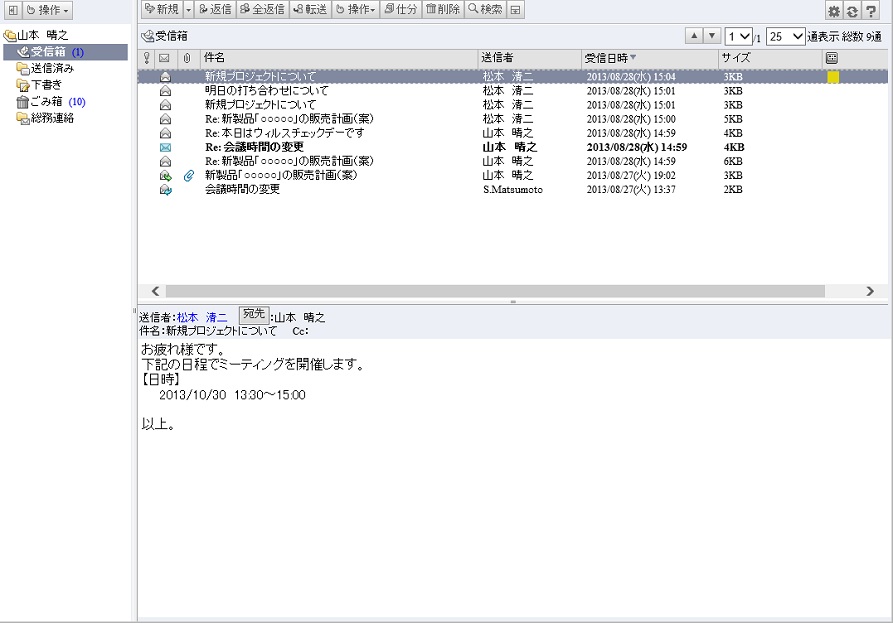Click the paperclip icon on the 新製品 mail

[x=186, y=175]
